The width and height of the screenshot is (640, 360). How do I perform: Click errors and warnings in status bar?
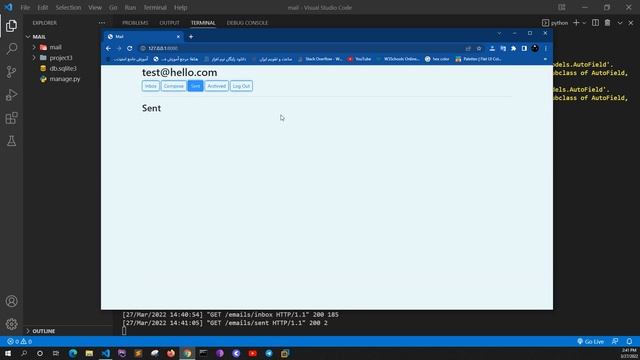tap(20, 341)
